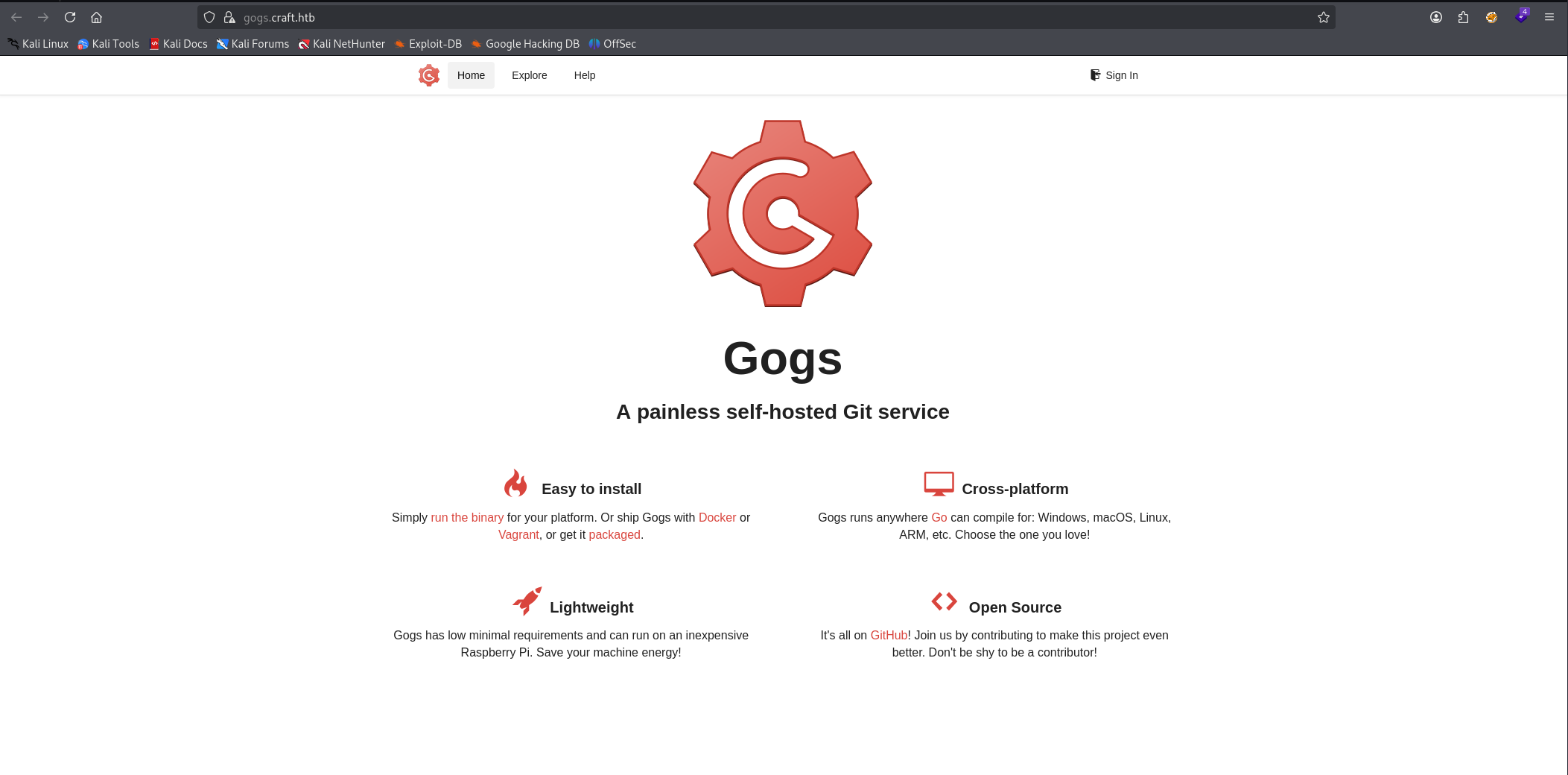This screenshot has height=775, width=1568.
Task: Open the OffSec bookmark
Action: 612,44
